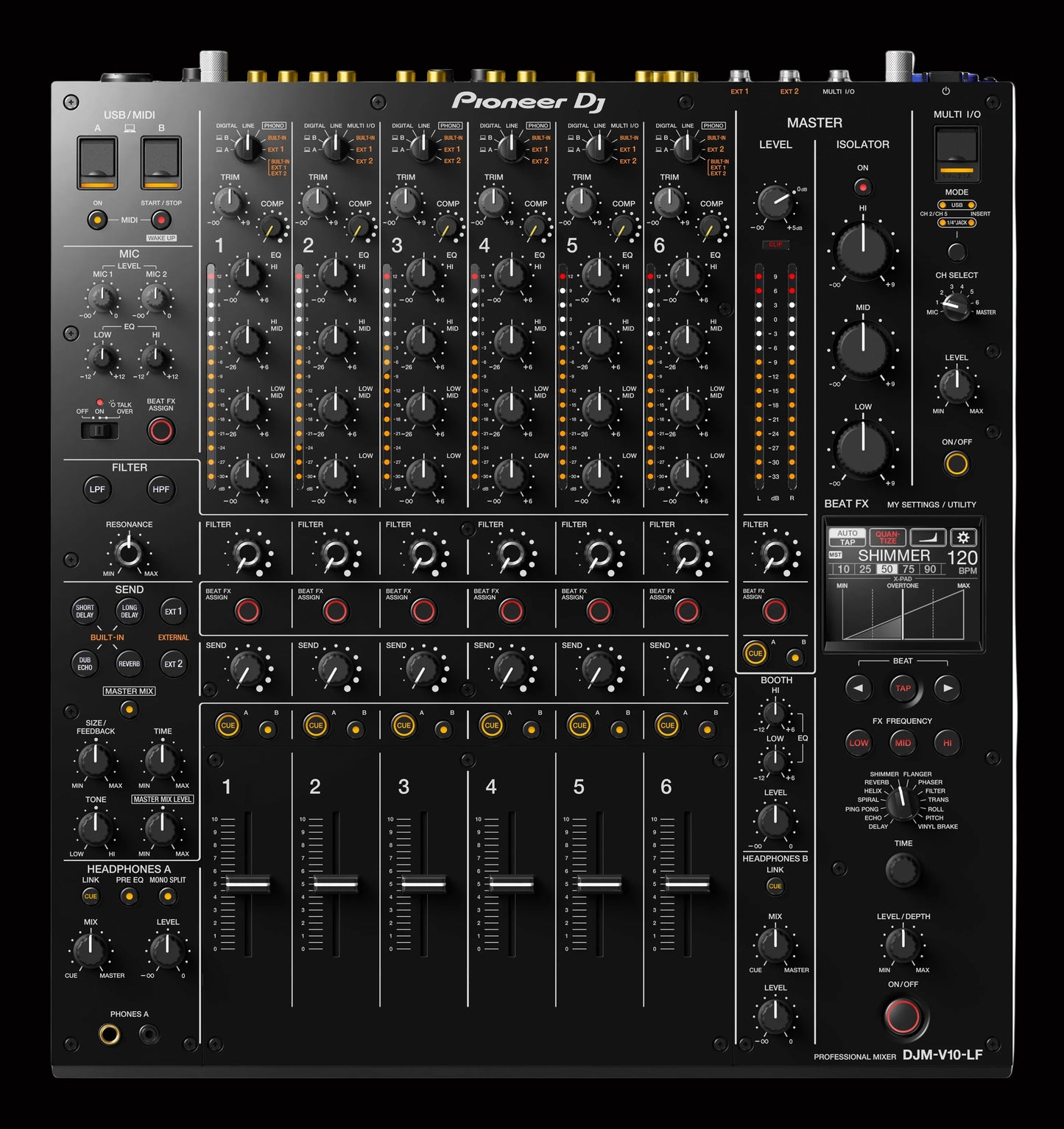This screenshot has width=1064, height=1129.
Task: Select EXT 1 external send button
Action: 173,611
